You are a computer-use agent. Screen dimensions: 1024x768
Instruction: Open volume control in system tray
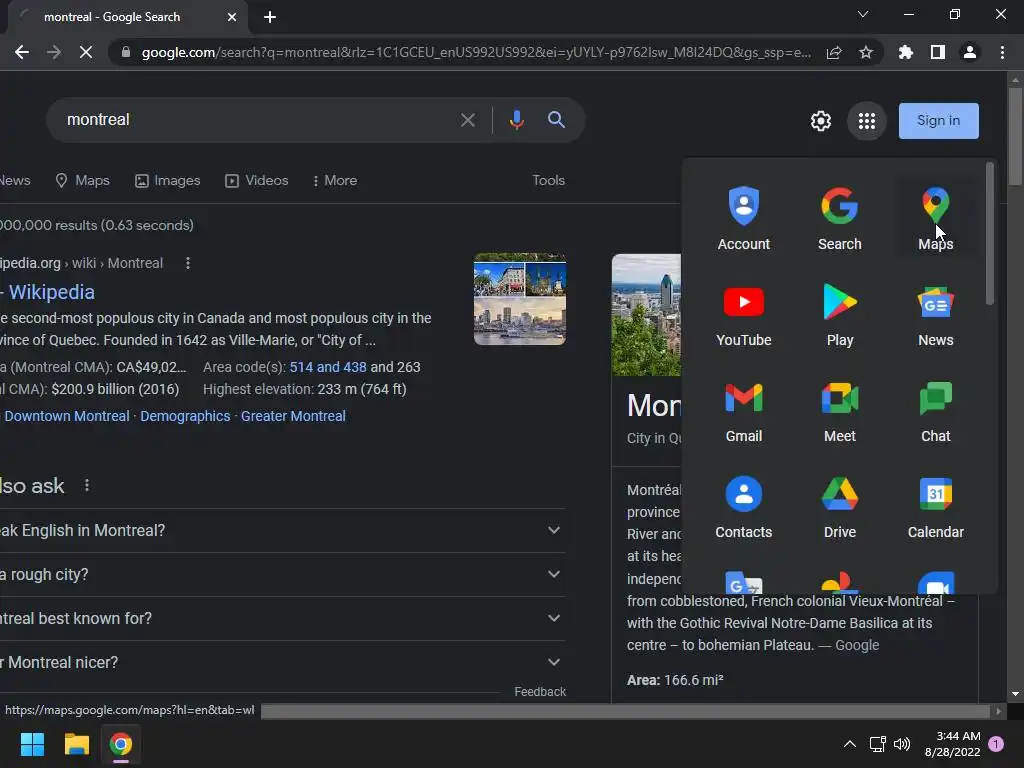902,744
